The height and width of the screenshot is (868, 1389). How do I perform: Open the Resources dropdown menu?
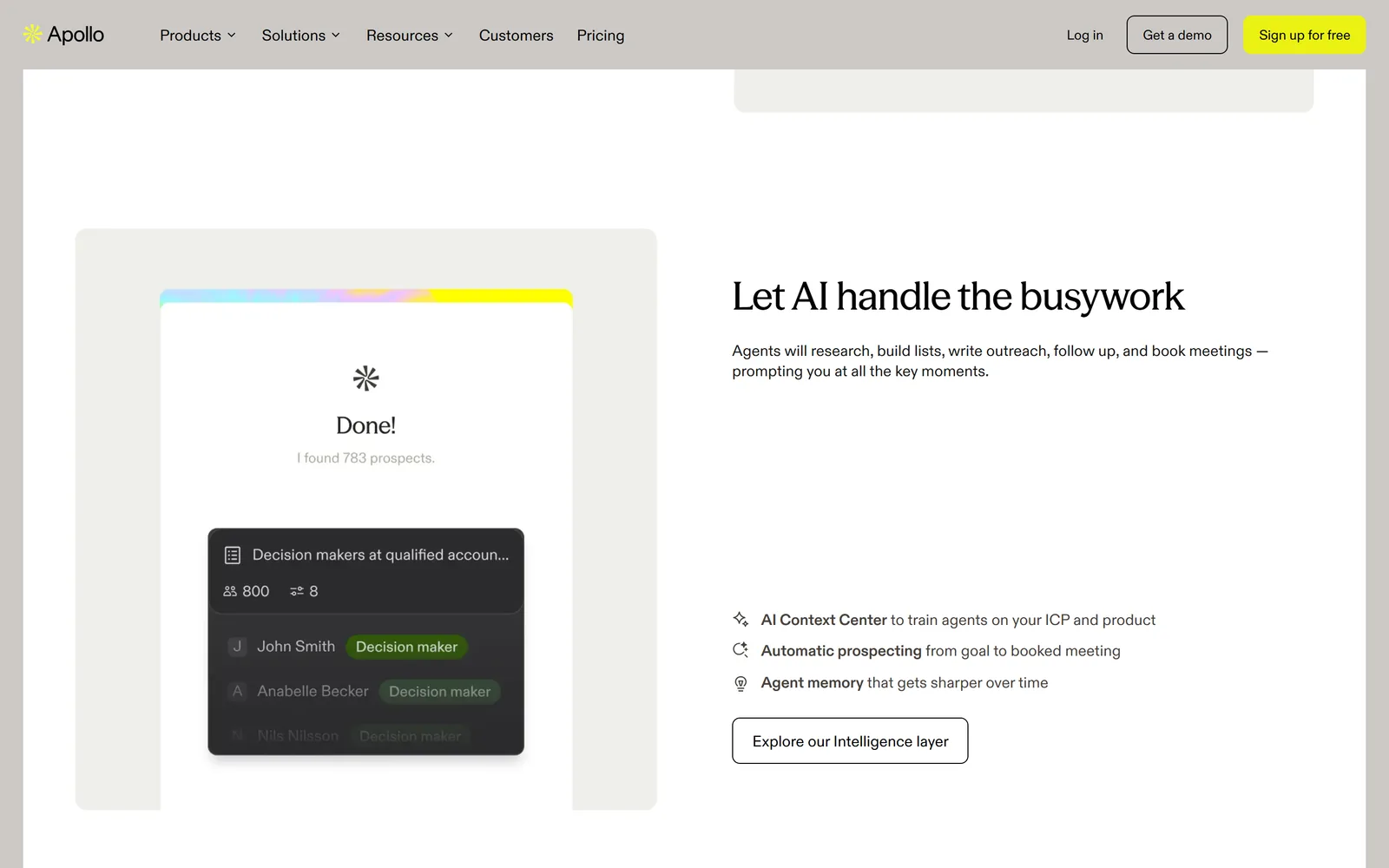(410, 36)
